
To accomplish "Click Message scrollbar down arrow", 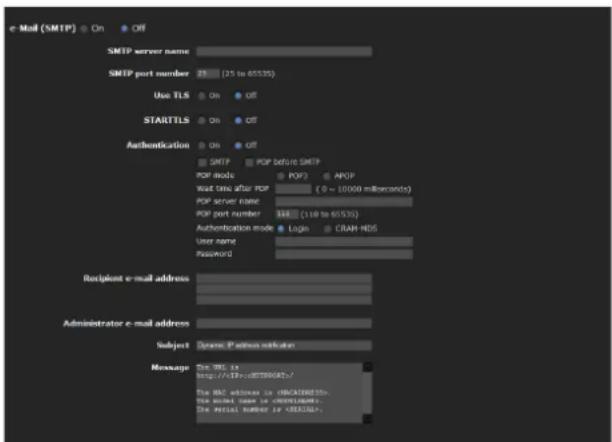I will tap(367, 419).
